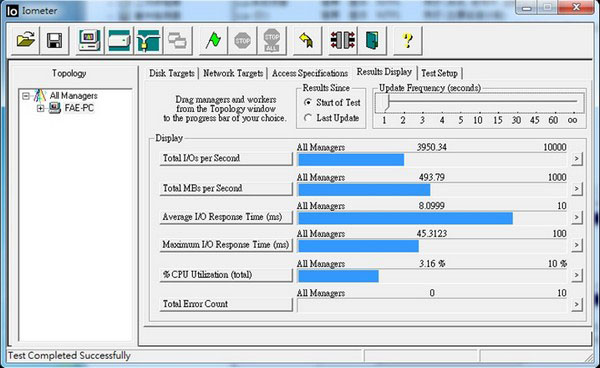This screenshot has width=600, height=368.
Task: Start tests with green flag icon
Action: (213, 40)
